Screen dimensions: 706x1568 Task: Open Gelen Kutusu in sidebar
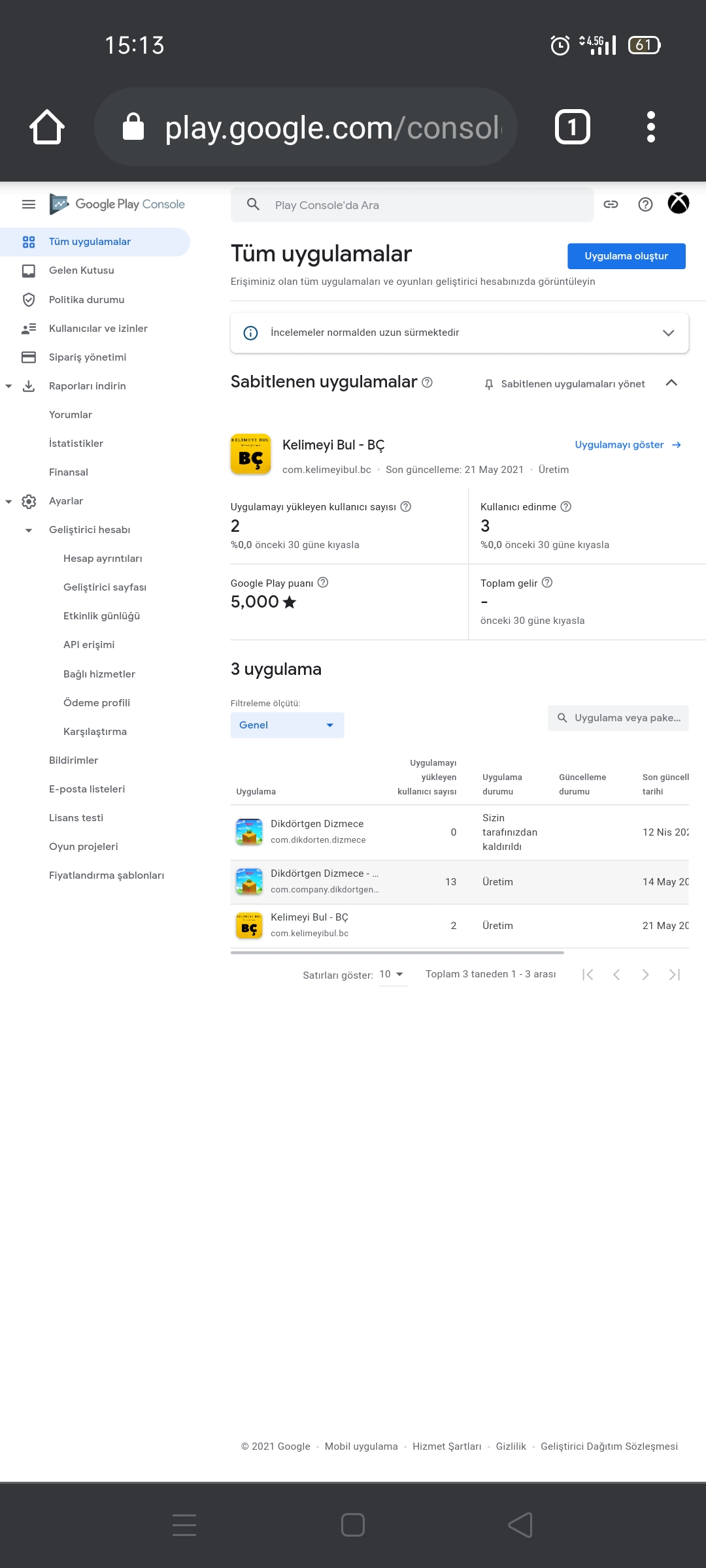82,270
